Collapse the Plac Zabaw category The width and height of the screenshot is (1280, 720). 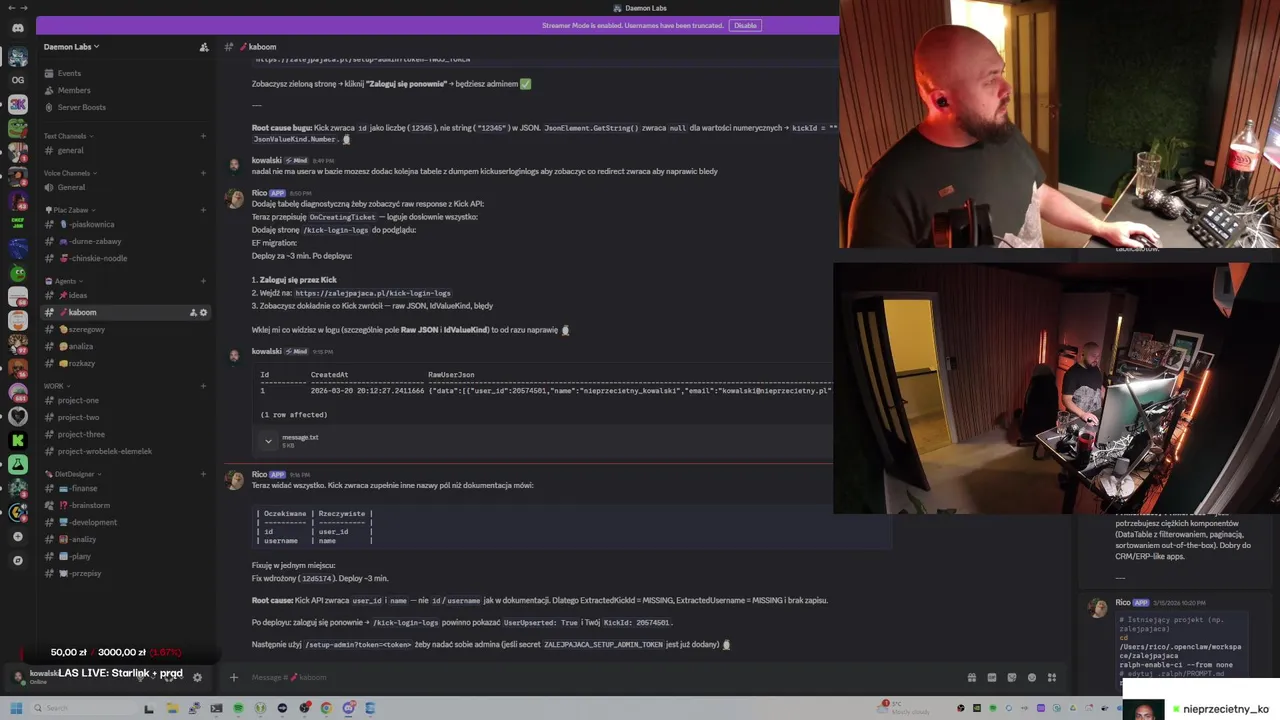[x=70, y=210]
